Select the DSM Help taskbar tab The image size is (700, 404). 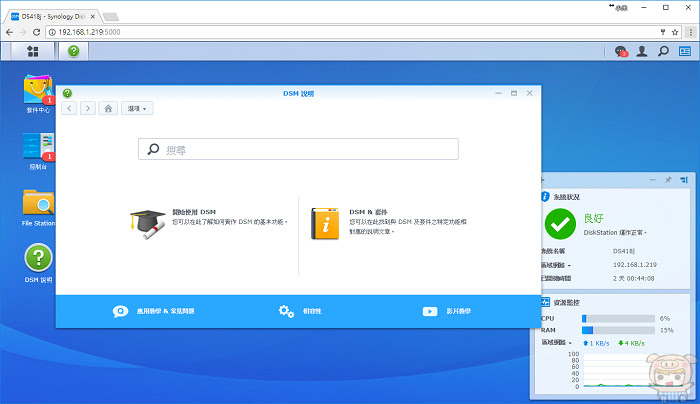(x=74, y=51)
